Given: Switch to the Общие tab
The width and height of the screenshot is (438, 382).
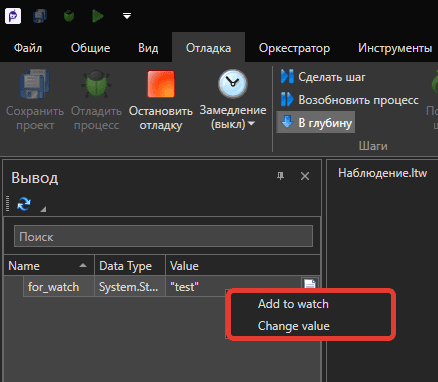Looking at the screenshot, I should tap(90, 48).
